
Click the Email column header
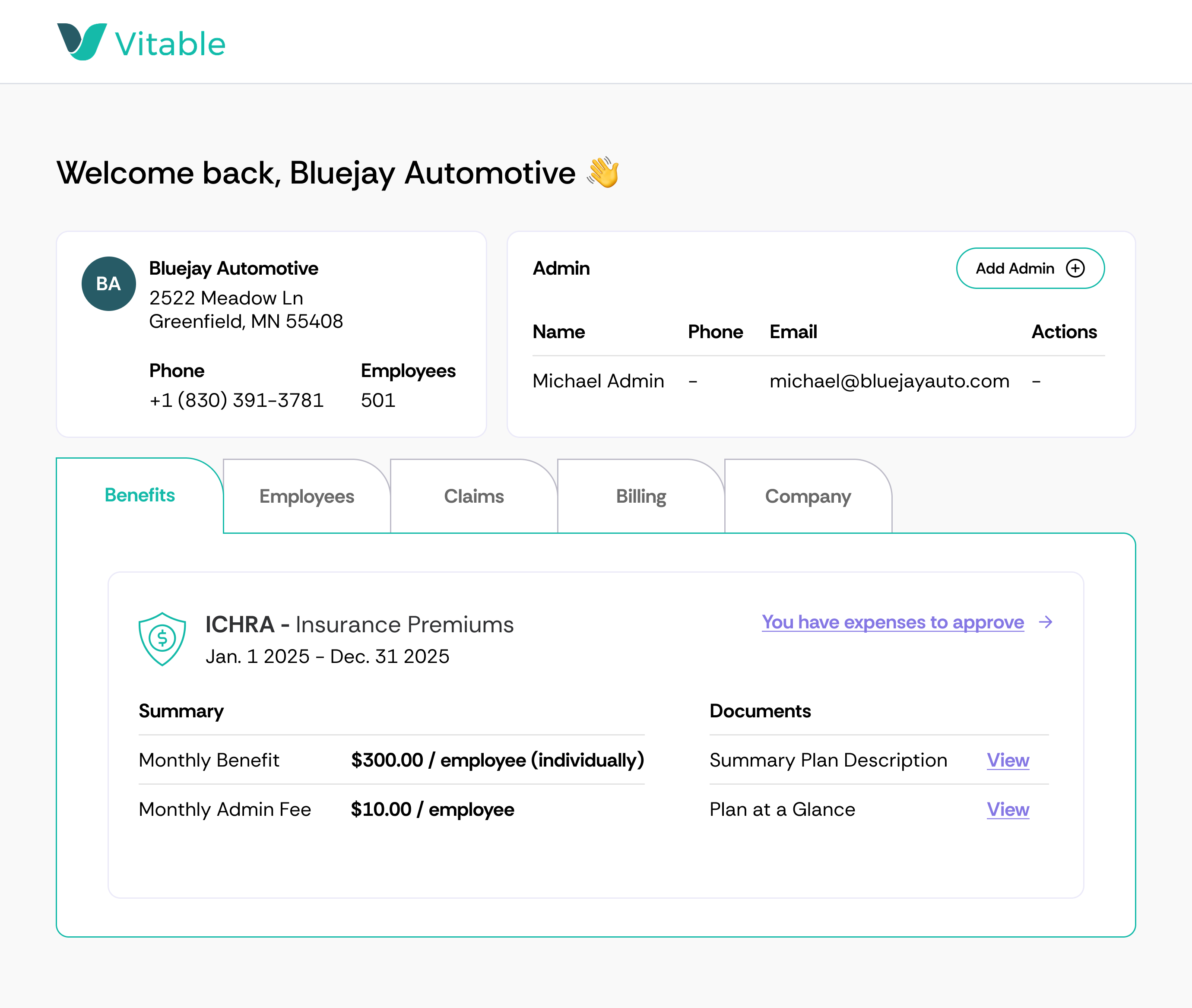tap(793, 331)
